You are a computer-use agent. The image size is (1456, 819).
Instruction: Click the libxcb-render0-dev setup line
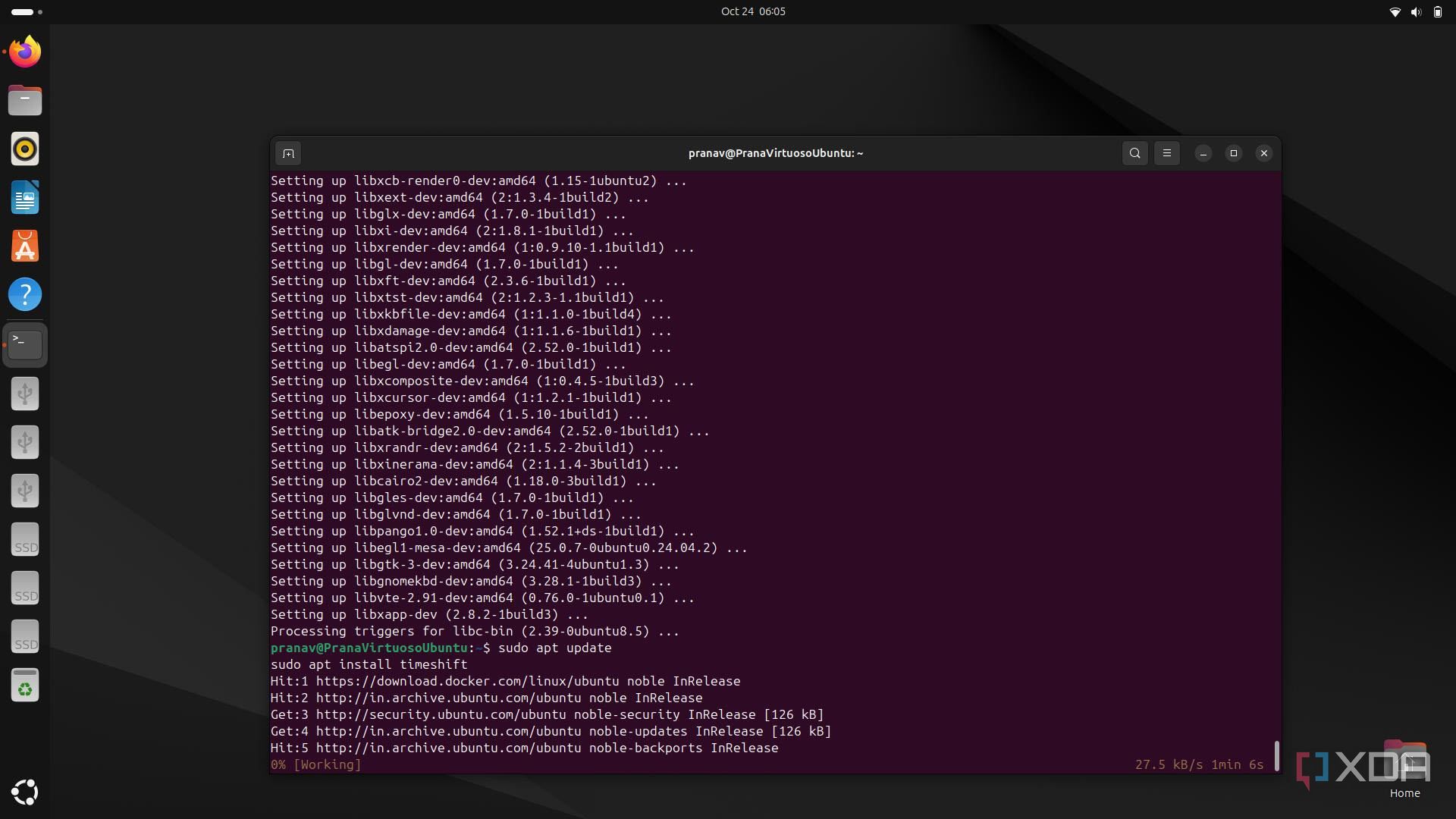click(x=479, y=180)
